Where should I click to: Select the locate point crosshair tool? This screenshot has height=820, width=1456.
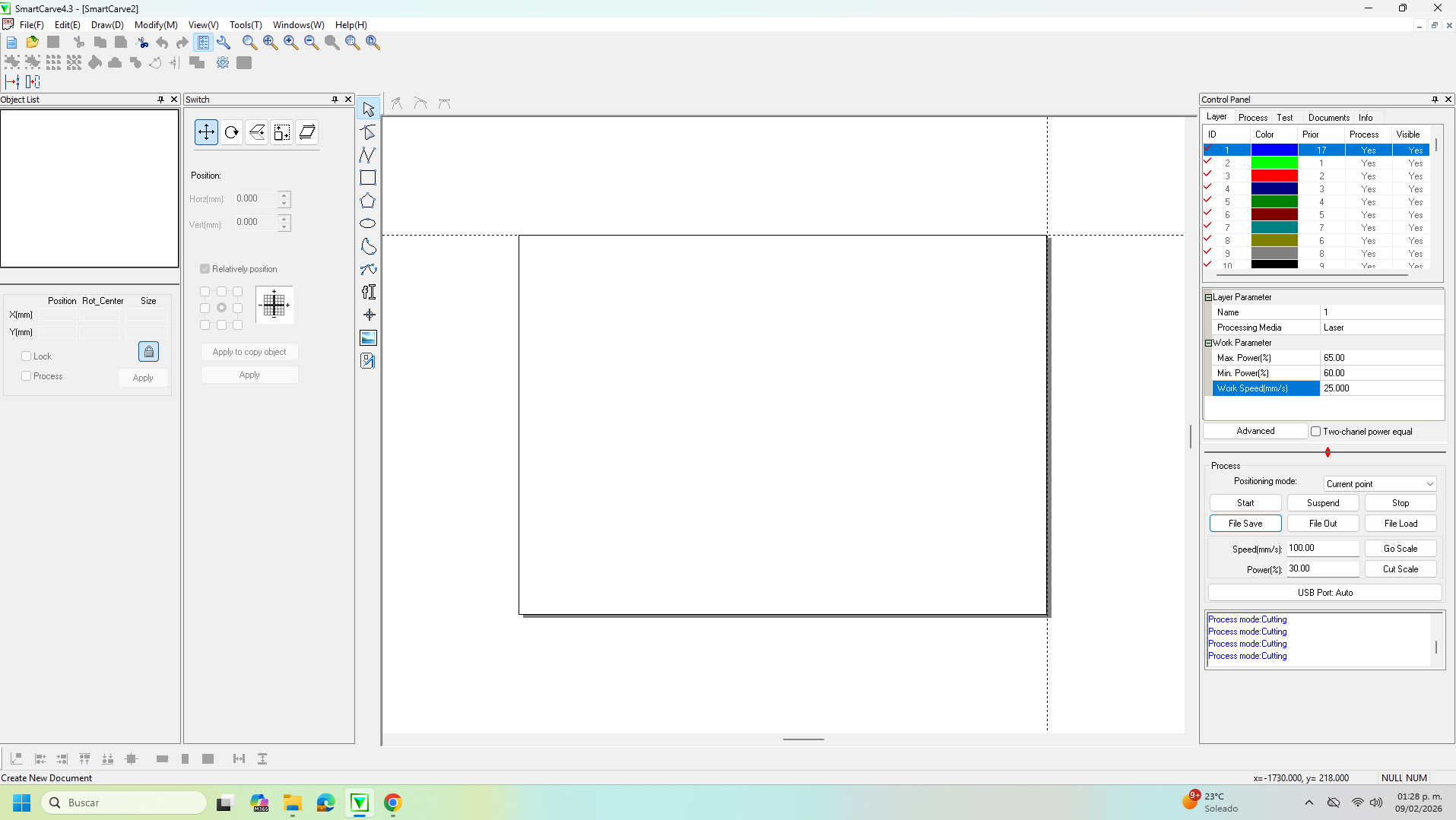[368, 315]
